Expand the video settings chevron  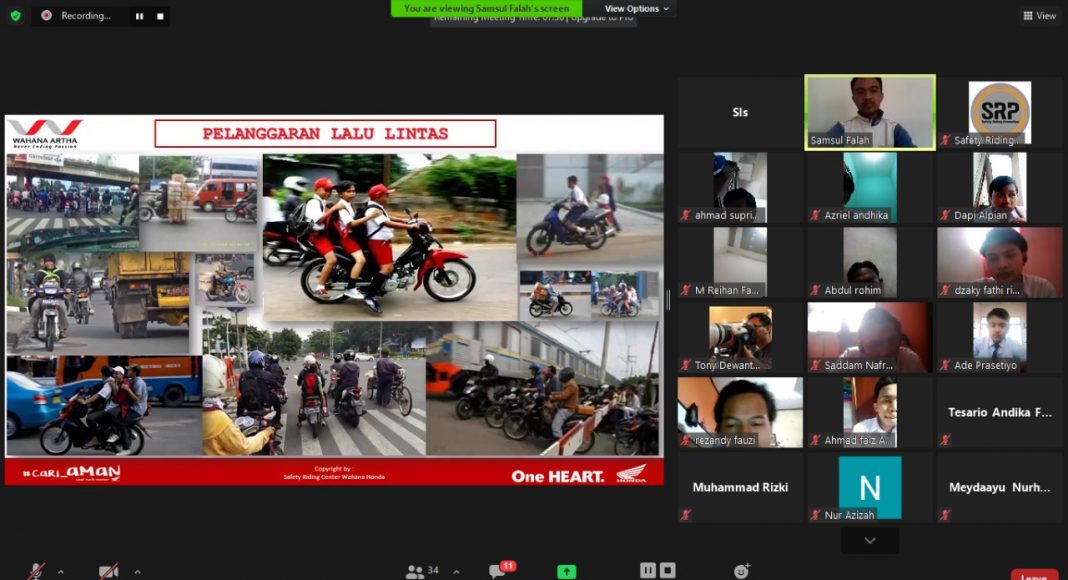point(137,572)
